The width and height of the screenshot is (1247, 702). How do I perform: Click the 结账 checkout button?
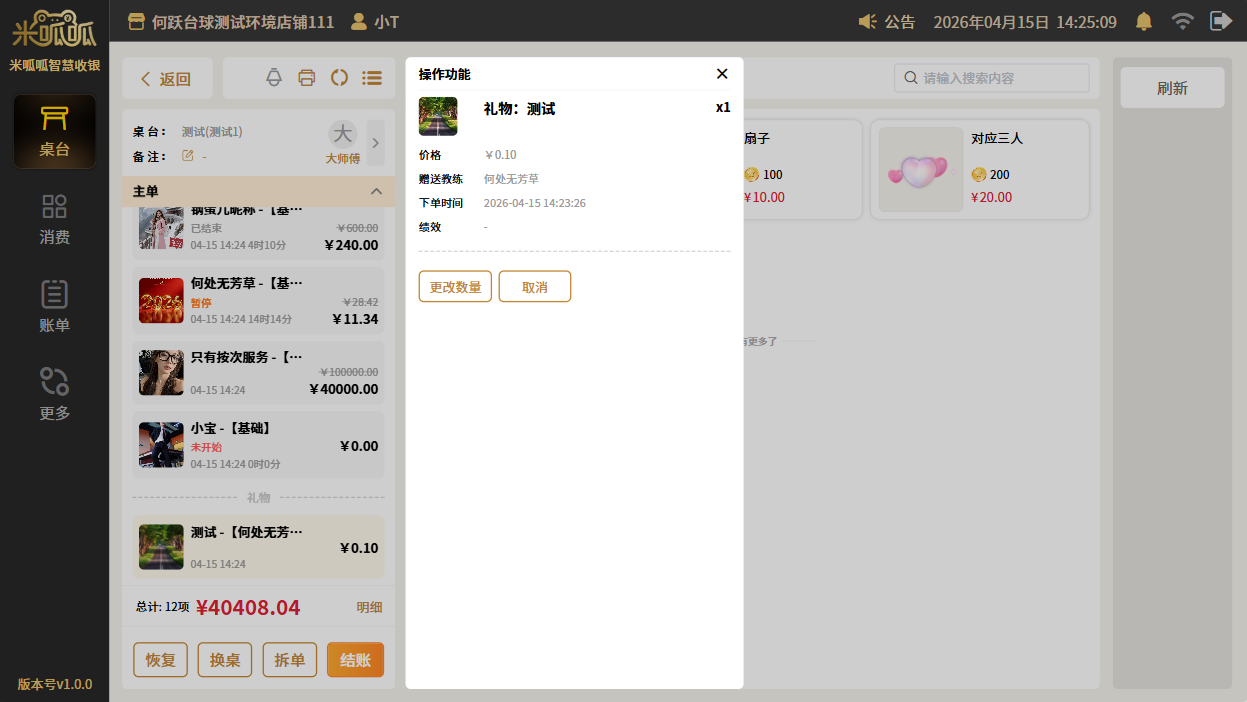pyautogui.click(x=355, y=660)
